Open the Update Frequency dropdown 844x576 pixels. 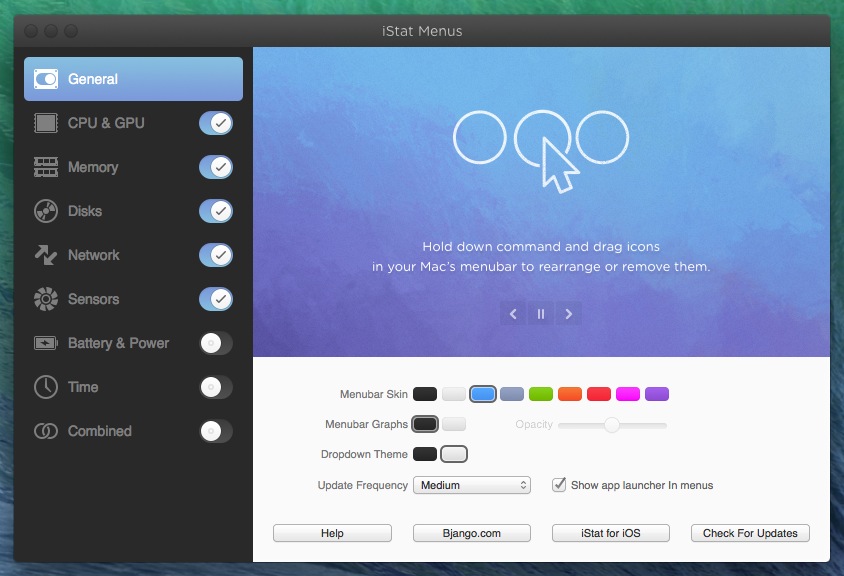(472, 485)
